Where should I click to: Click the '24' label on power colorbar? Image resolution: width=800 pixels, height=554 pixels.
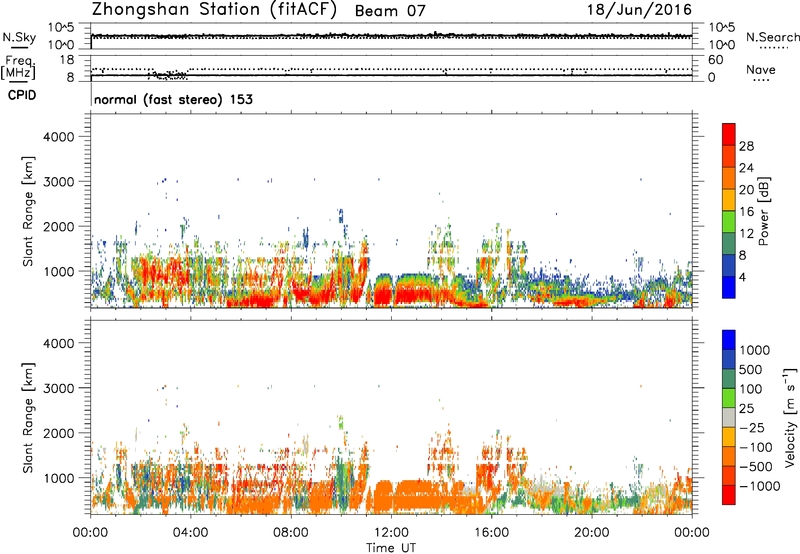click(x=746, y=168)
